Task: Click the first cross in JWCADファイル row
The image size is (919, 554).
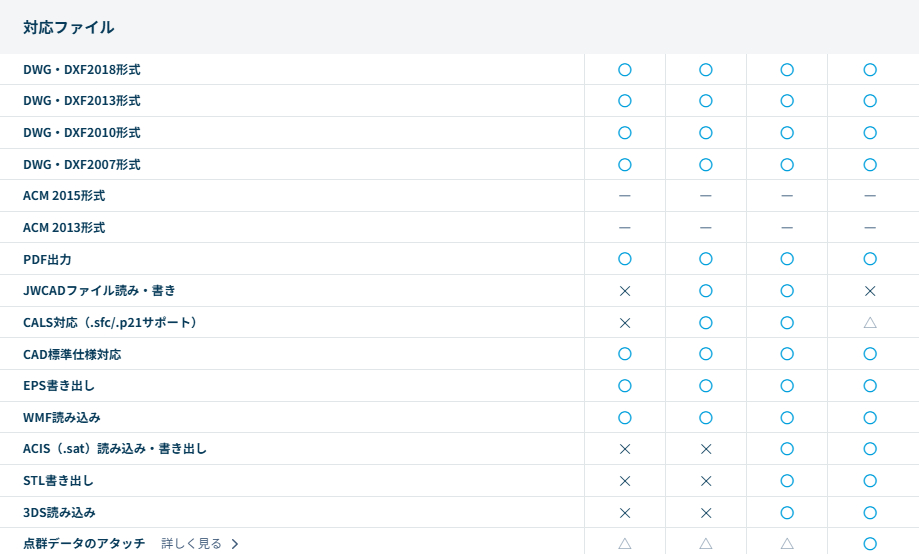Action: pos(625,291)
